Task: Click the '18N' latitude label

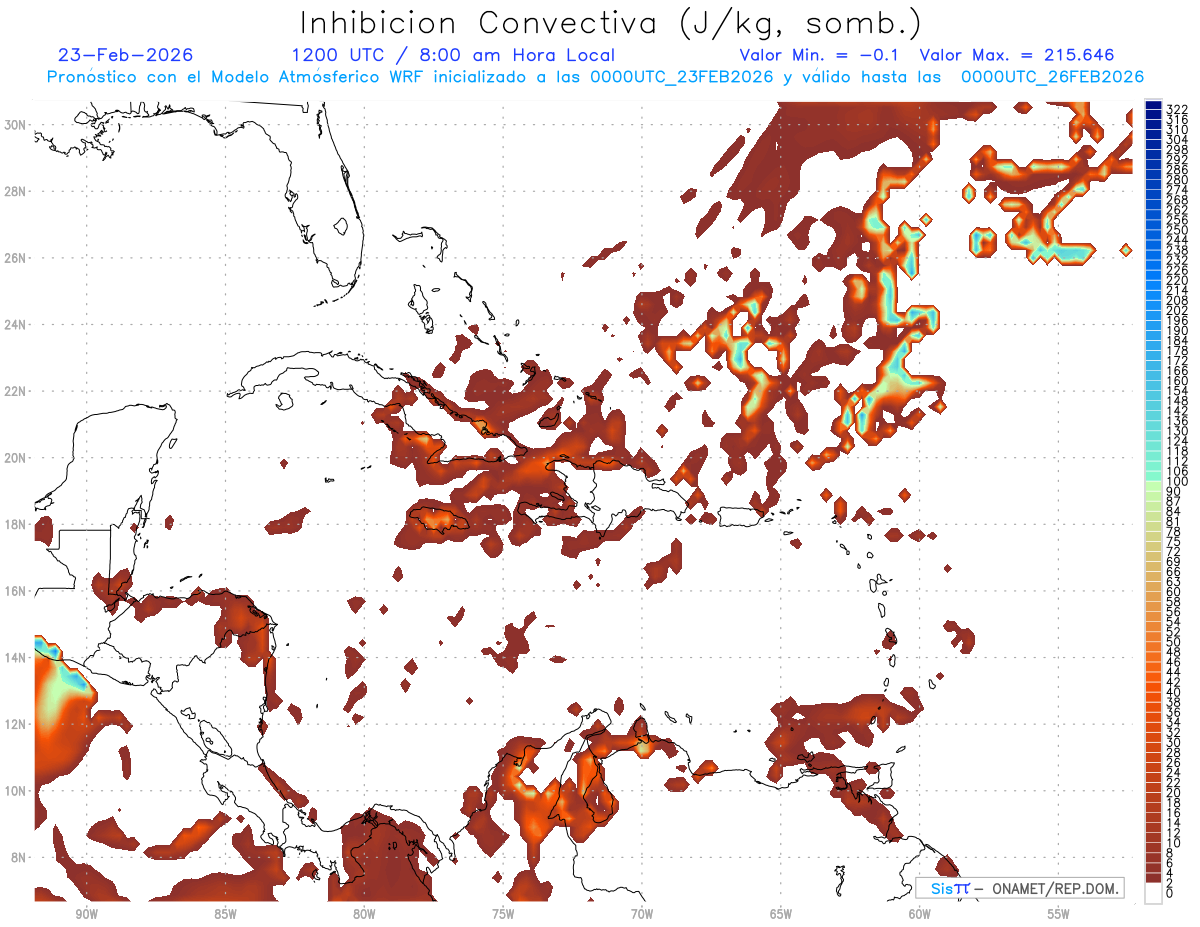Action: pyautogui.click(x=15, y=524)
